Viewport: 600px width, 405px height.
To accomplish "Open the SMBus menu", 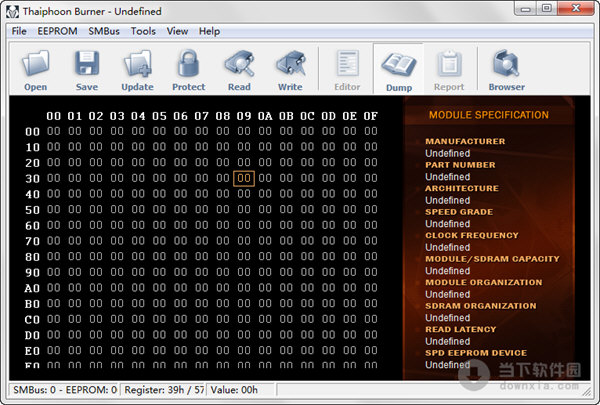I will point(104,31).
